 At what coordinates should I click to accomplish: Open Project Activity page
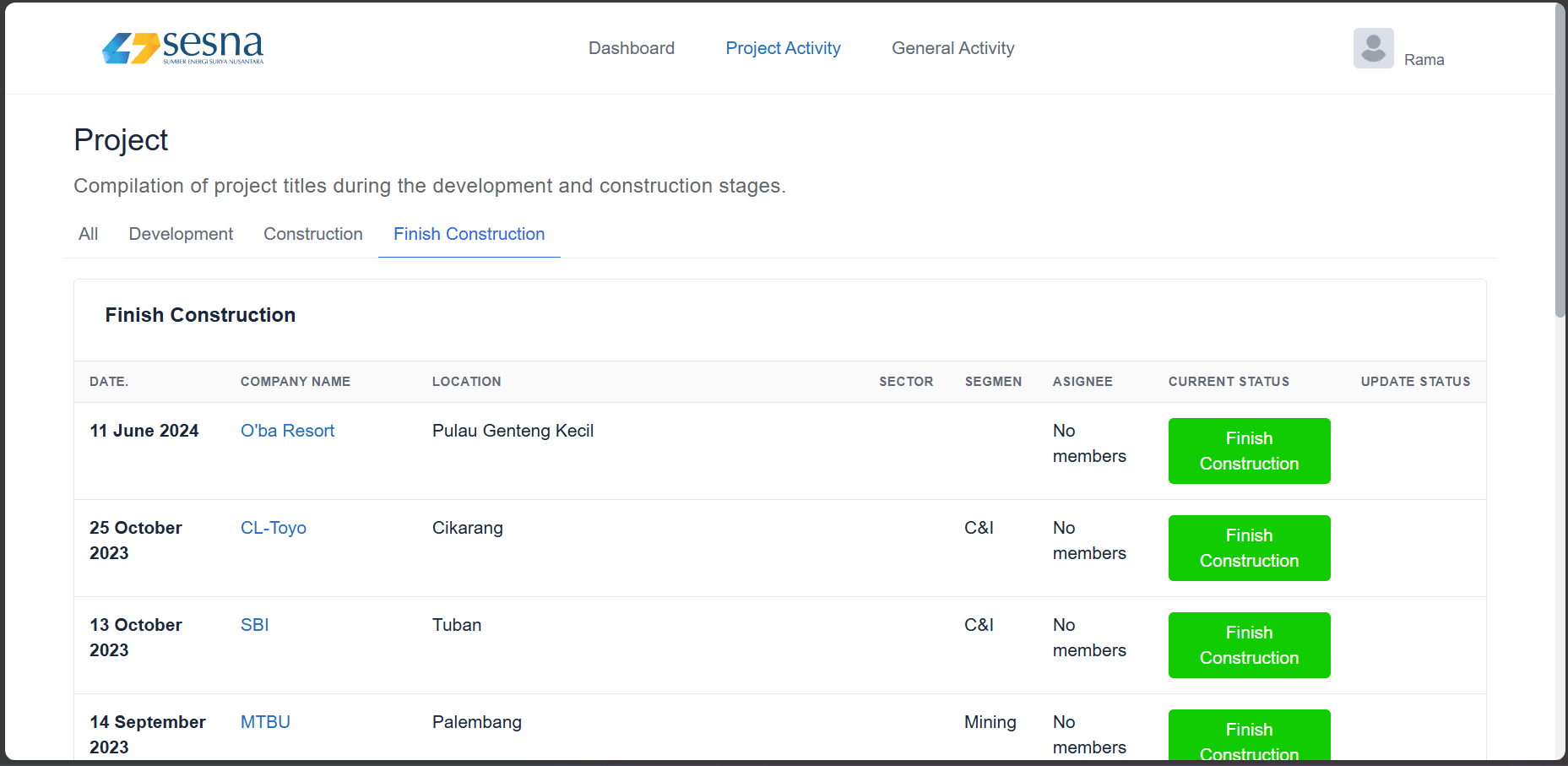tap(783, 48)
